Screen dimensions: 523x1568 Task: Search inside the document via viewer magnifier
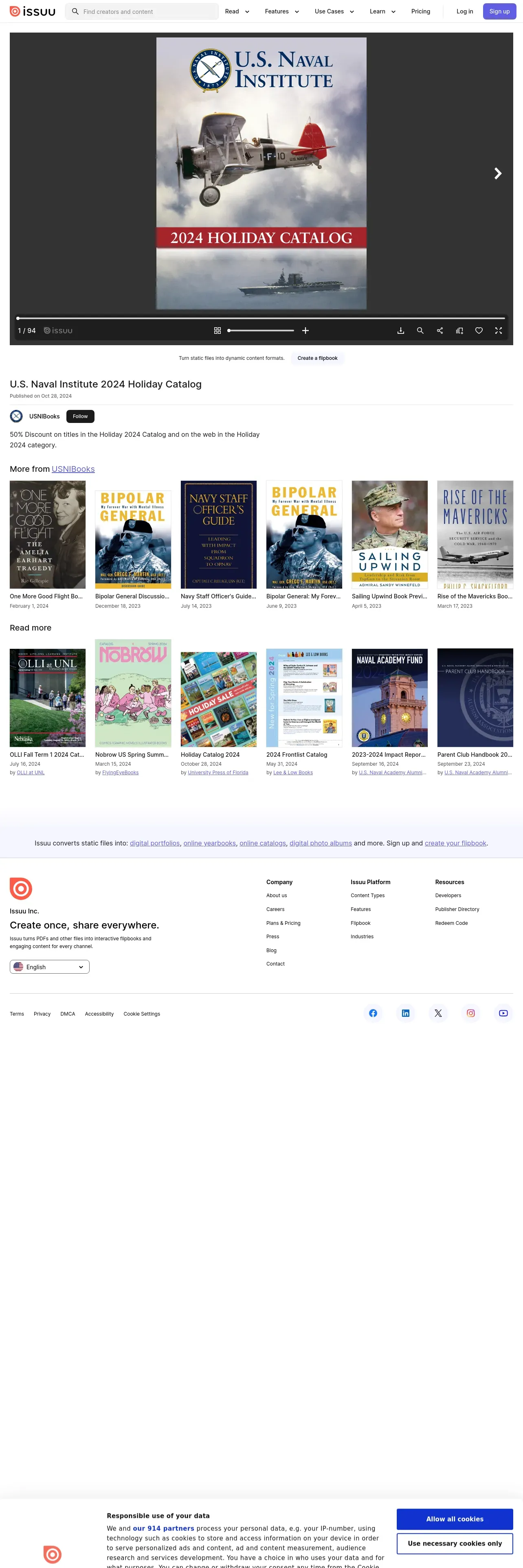click(x=420, y=331)
